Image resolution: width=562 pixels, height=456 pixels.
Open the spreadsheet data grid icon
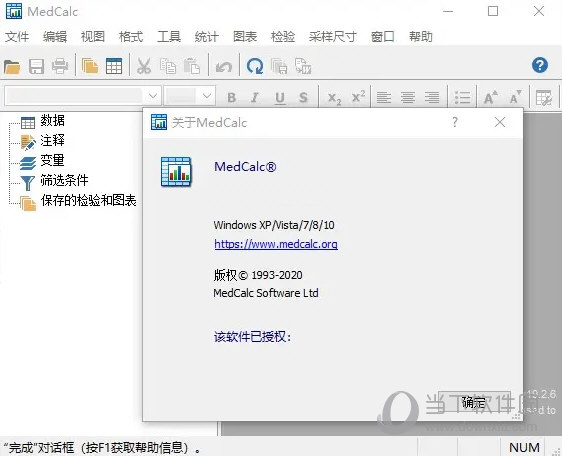coord(114,66)
